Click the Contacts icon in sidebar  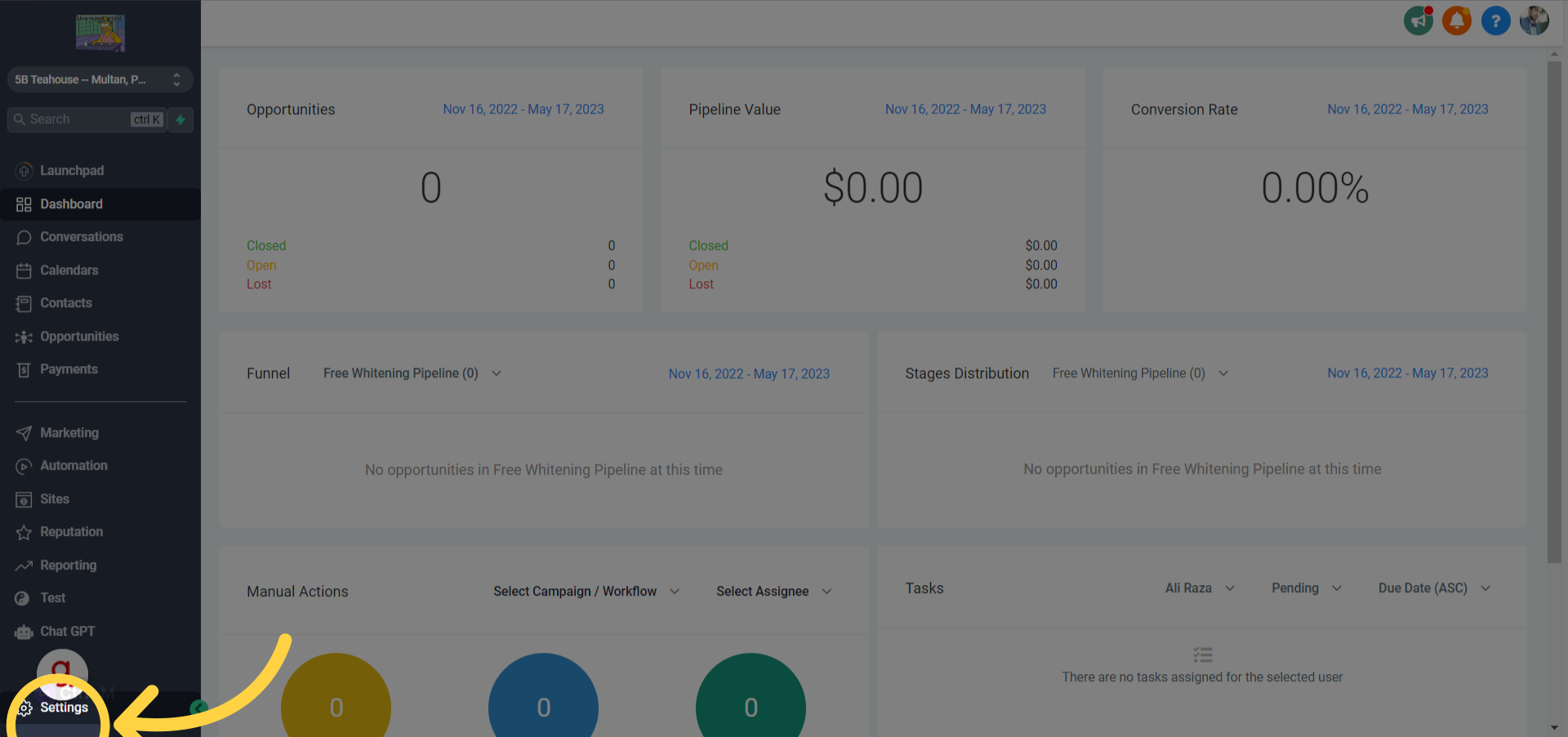pyautogui.click(x=24, y=303)
